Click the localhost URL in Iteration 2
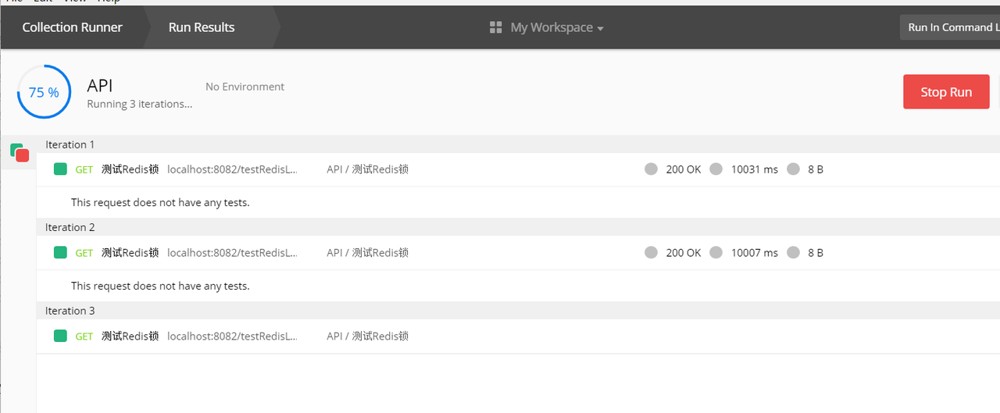1000x413 pixels. pos(233,252)
